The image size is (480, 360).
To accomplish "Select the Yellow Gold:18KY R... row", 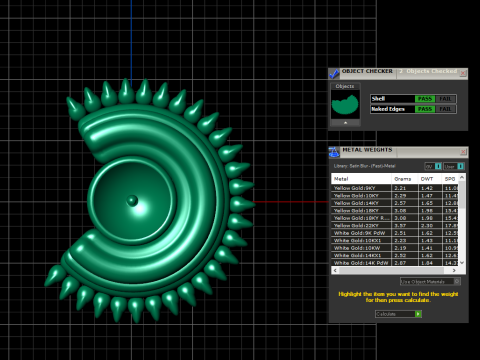I will (x=395, y=218).
